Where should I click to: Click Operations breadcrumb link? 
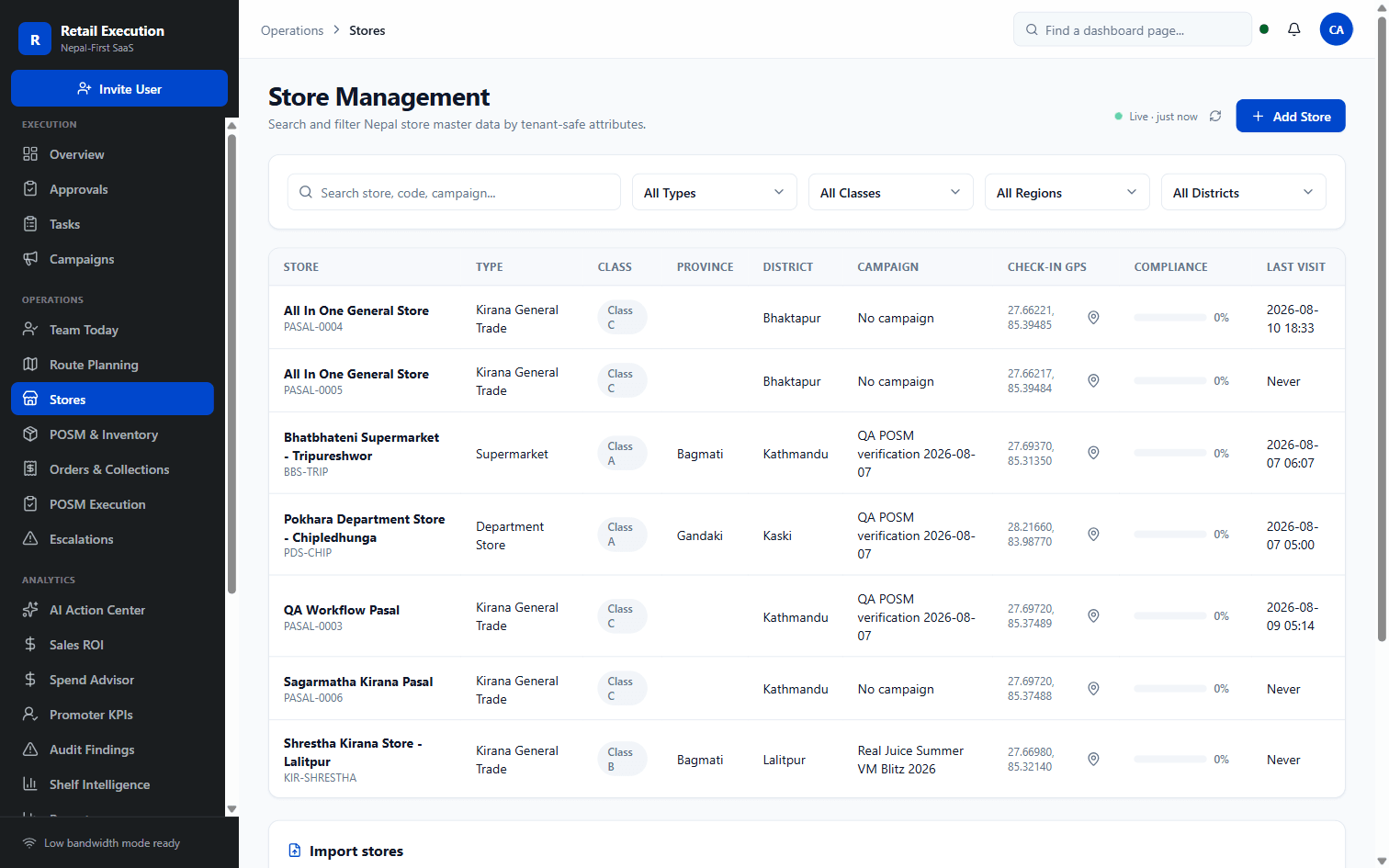coord(292,30)
